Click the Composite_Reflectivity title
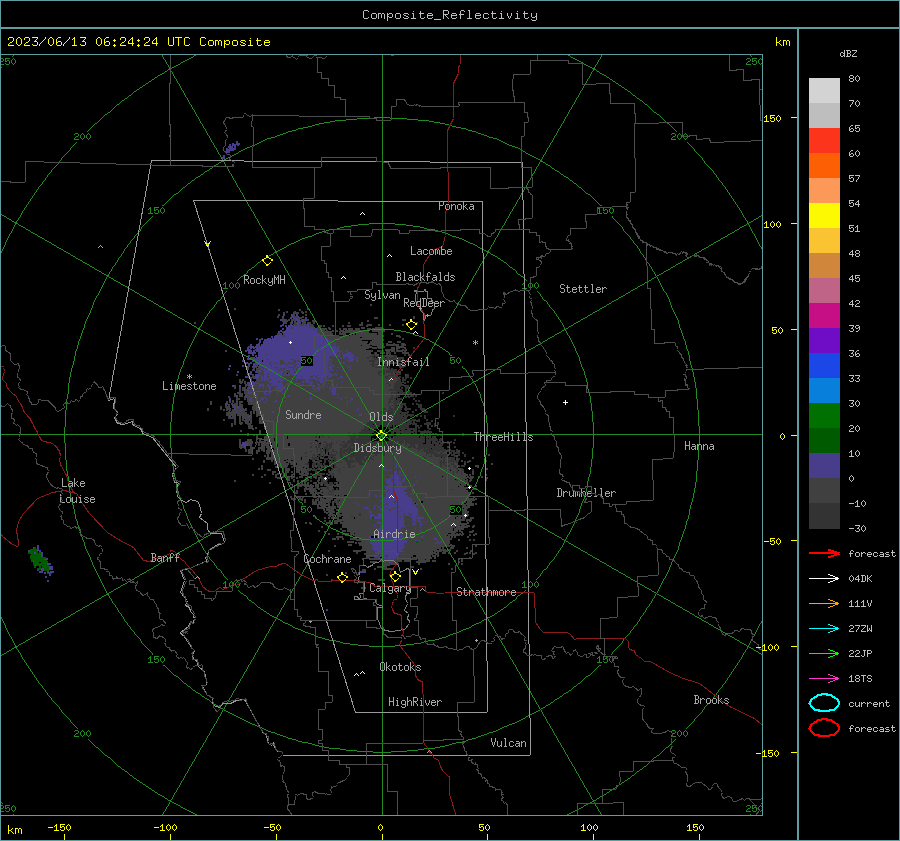 tap(450, 15)
